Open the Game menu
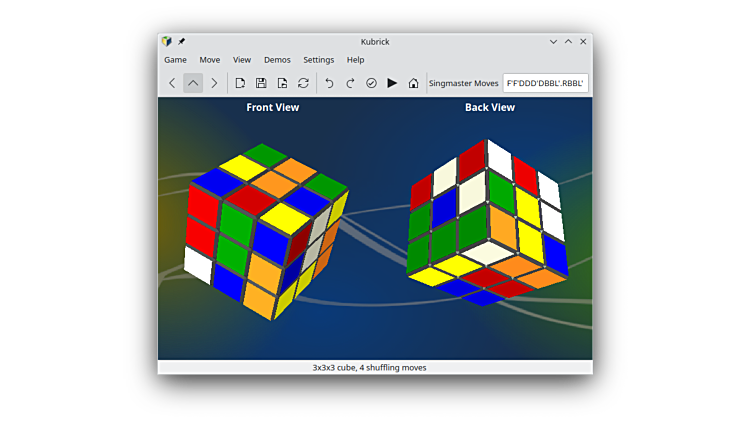Screen dimensions: 752x423 (175, 60)
